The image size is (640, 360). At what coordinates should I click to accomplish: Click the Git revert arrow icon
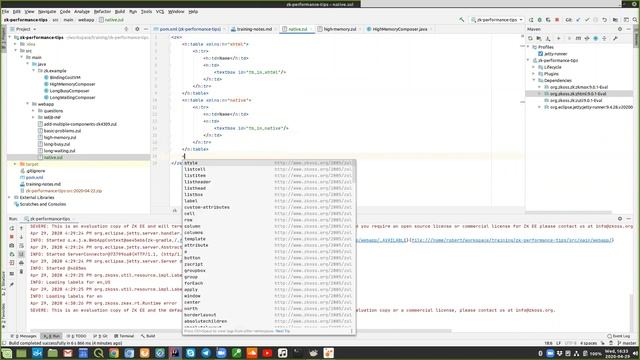604,20
